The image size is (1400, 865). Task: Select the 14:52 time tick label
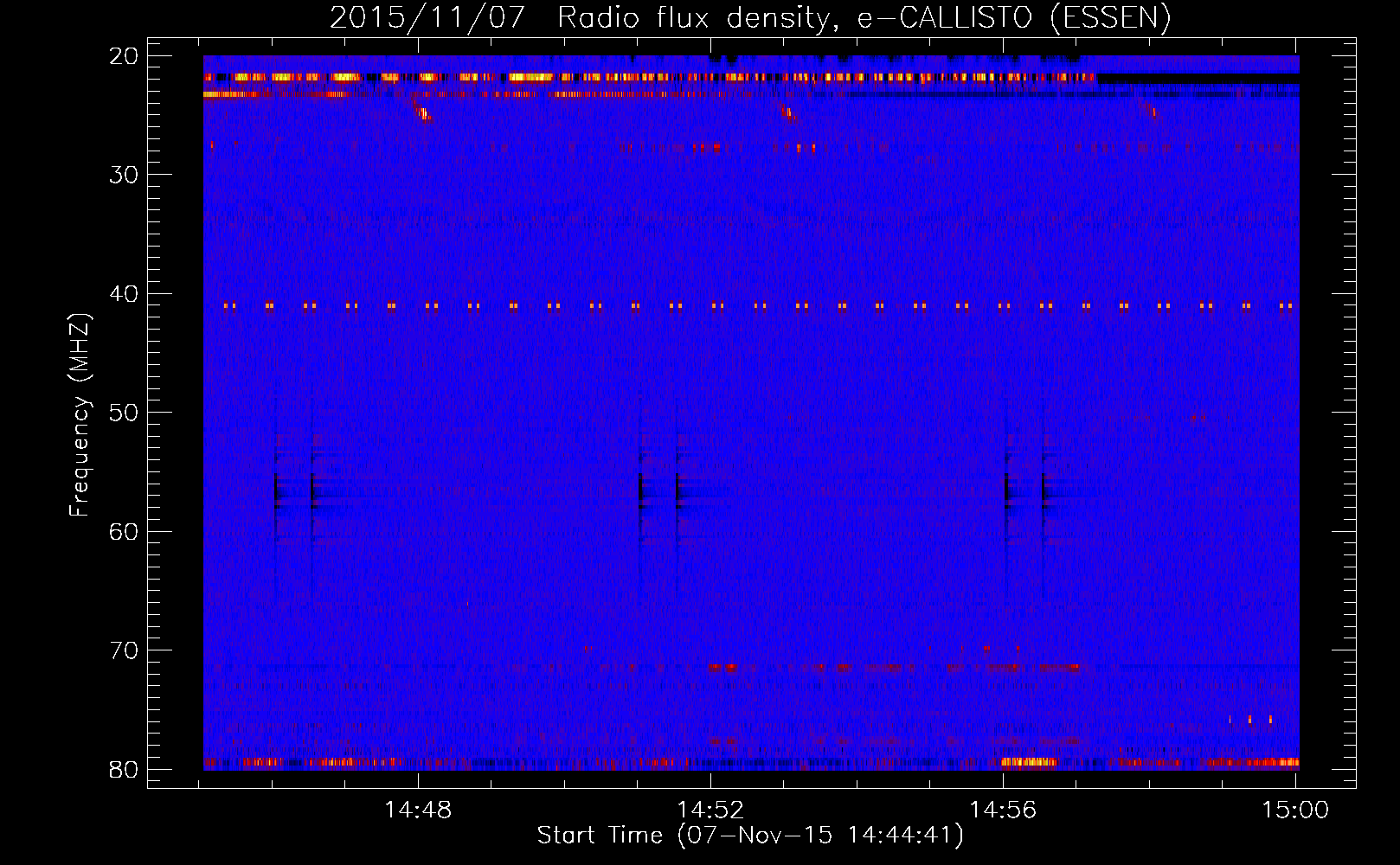pos(710,811)
